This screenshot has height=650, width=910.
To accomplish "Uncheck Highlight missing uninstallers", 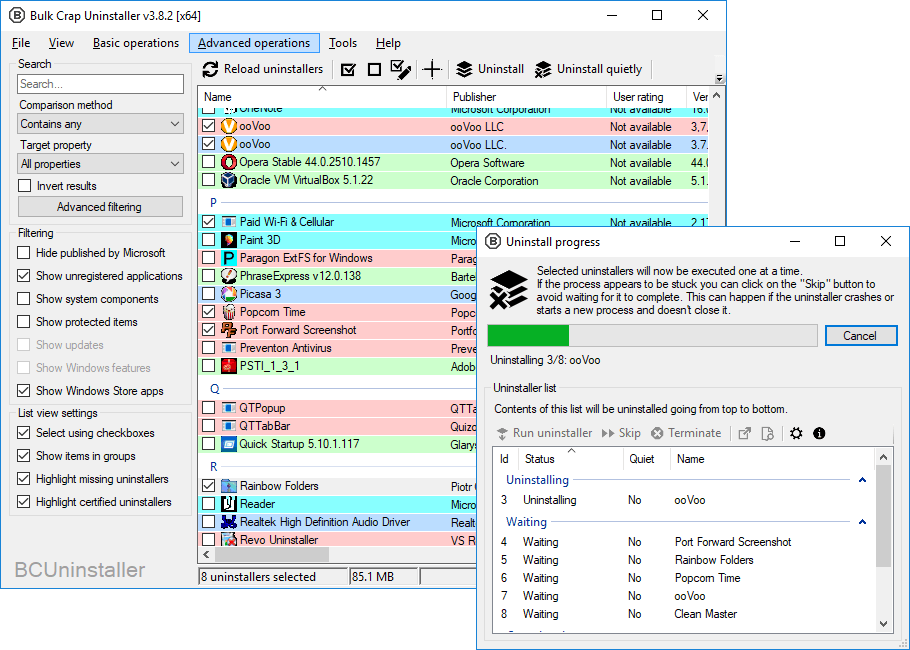I will (x=24, y=479).
